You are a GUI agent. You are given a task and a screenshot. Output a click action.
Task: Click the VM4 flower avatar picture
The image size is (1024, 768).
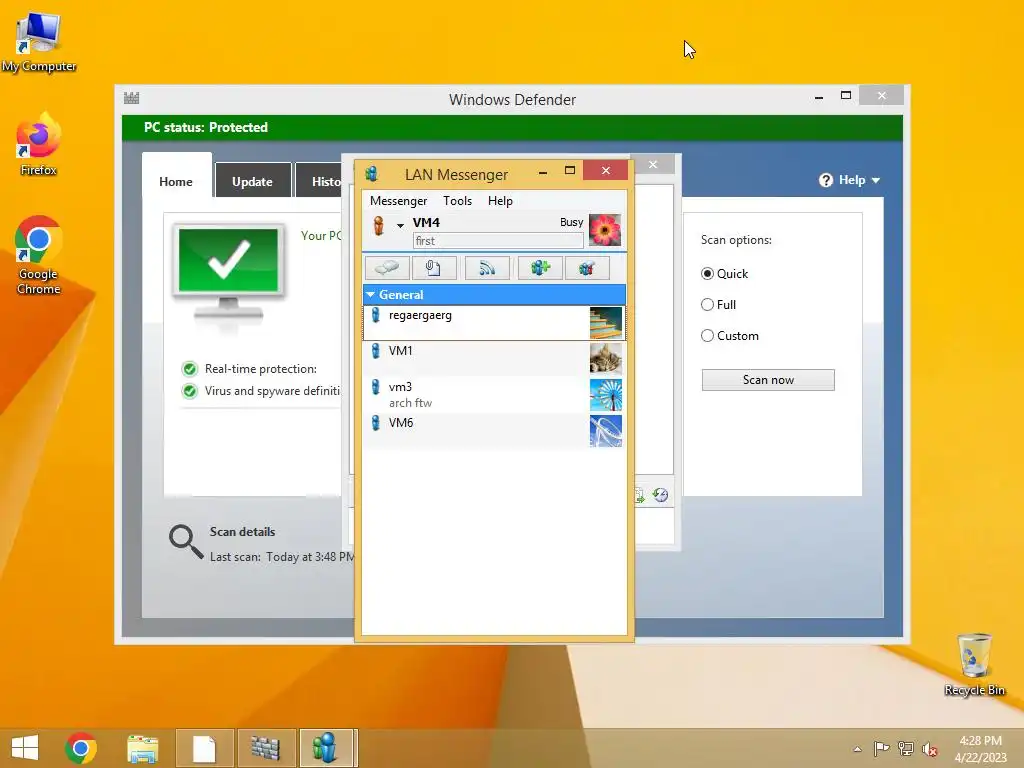click(x=605, y=230)
